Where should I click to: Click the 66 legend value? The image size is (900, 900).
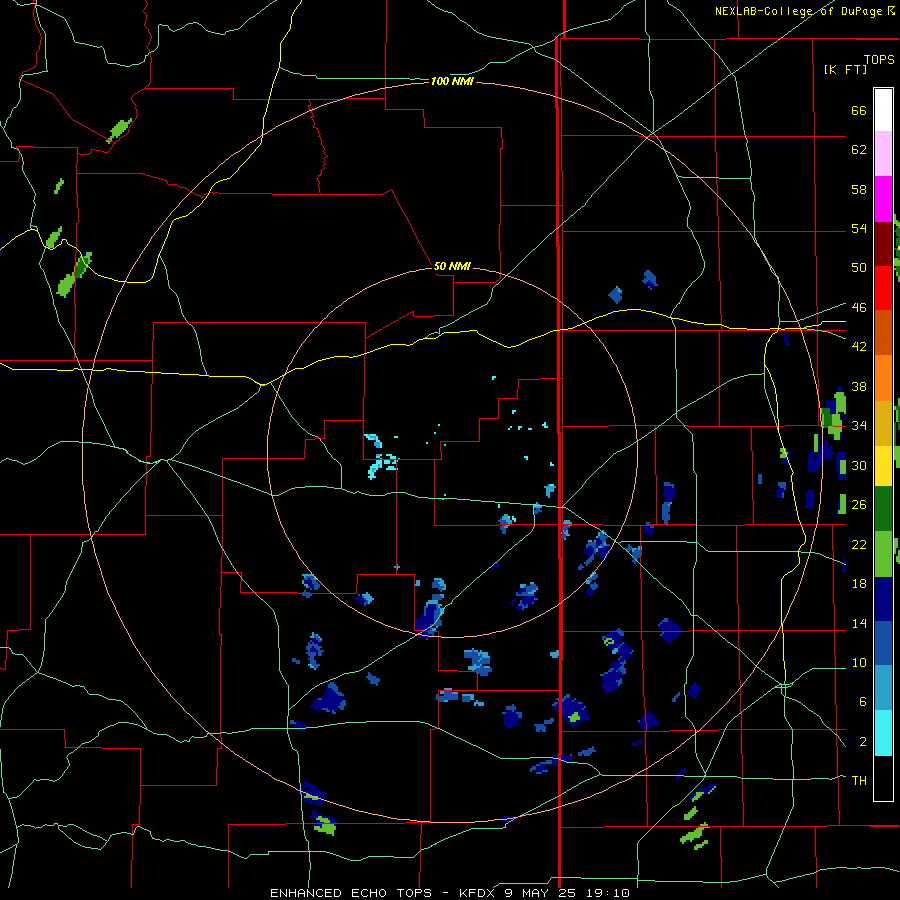click(859, 110)
